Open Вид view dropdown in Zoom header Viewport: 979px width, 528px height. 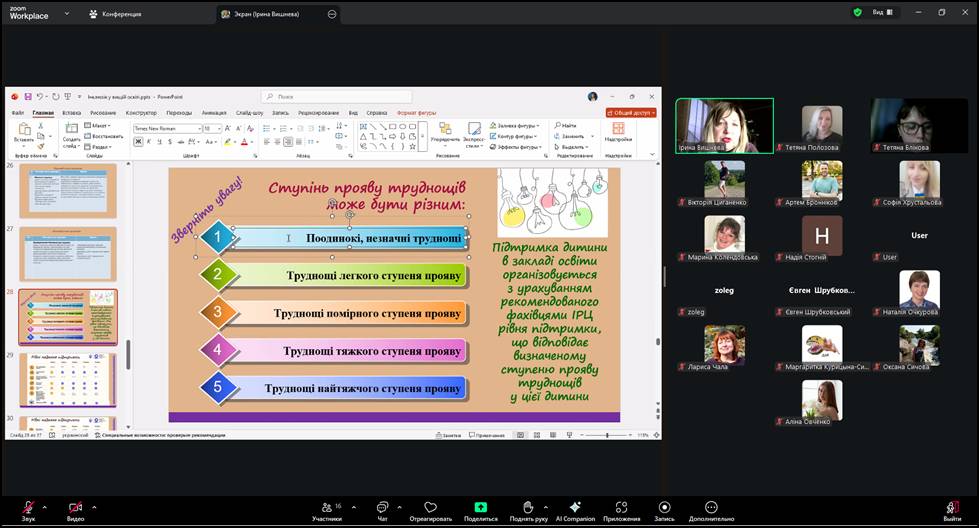[881, 13]
